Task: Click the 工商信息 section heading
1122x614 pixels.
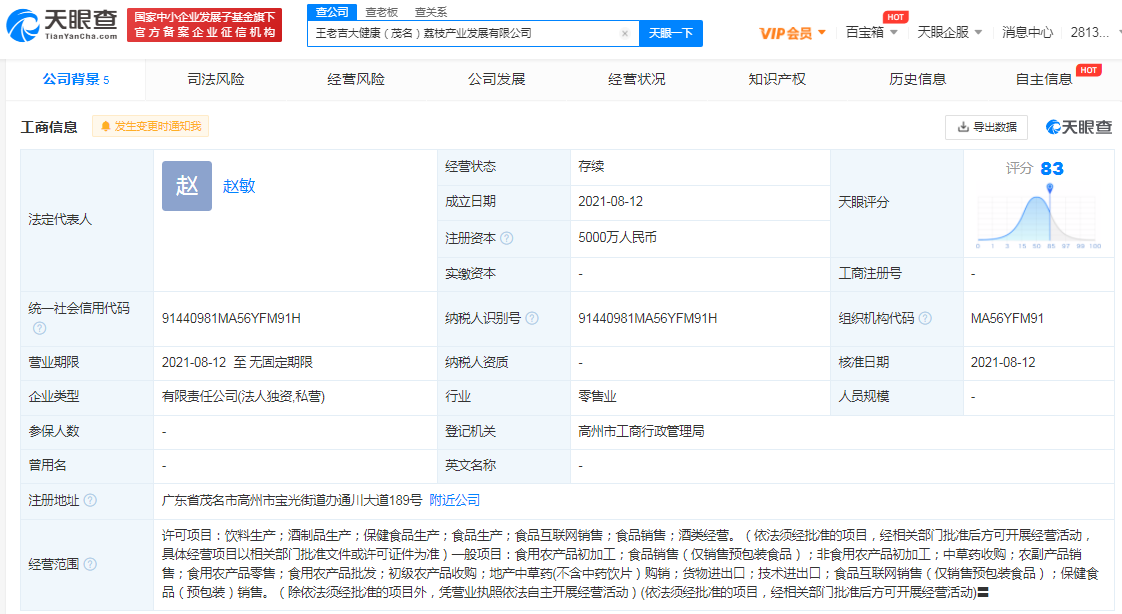Action: [x=49, y=127]
